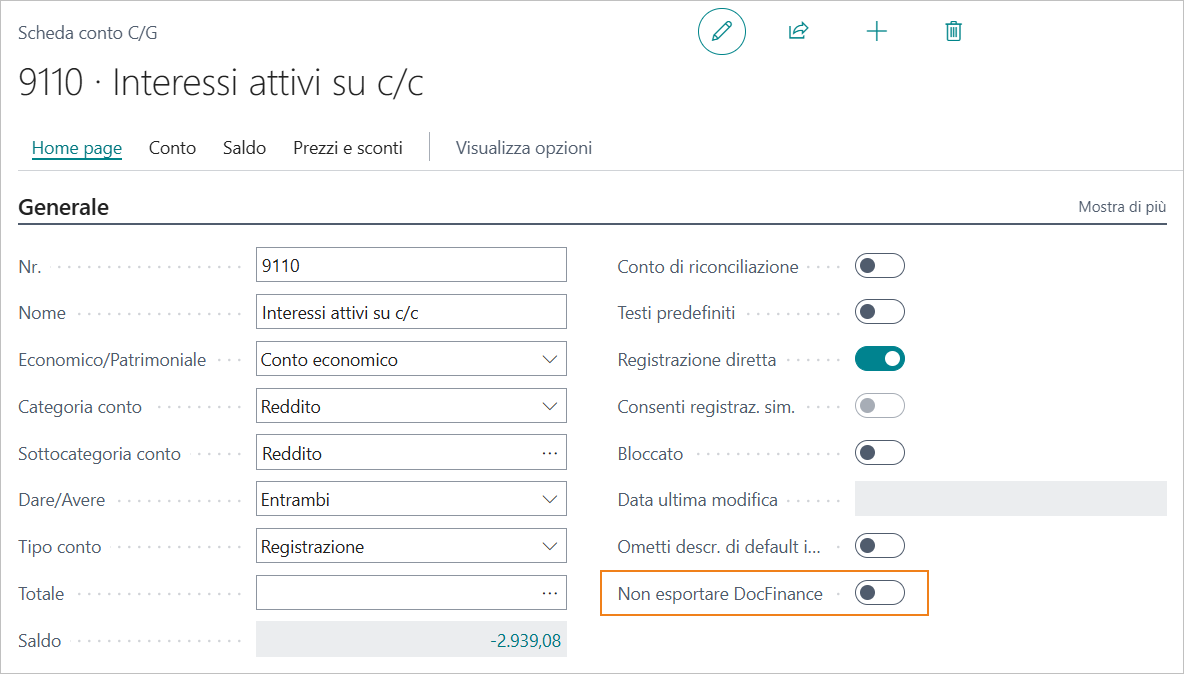Open Totale field lookup ellipsis
Image resolution: width=1184 pixels, height=674 pixels.
549,593
